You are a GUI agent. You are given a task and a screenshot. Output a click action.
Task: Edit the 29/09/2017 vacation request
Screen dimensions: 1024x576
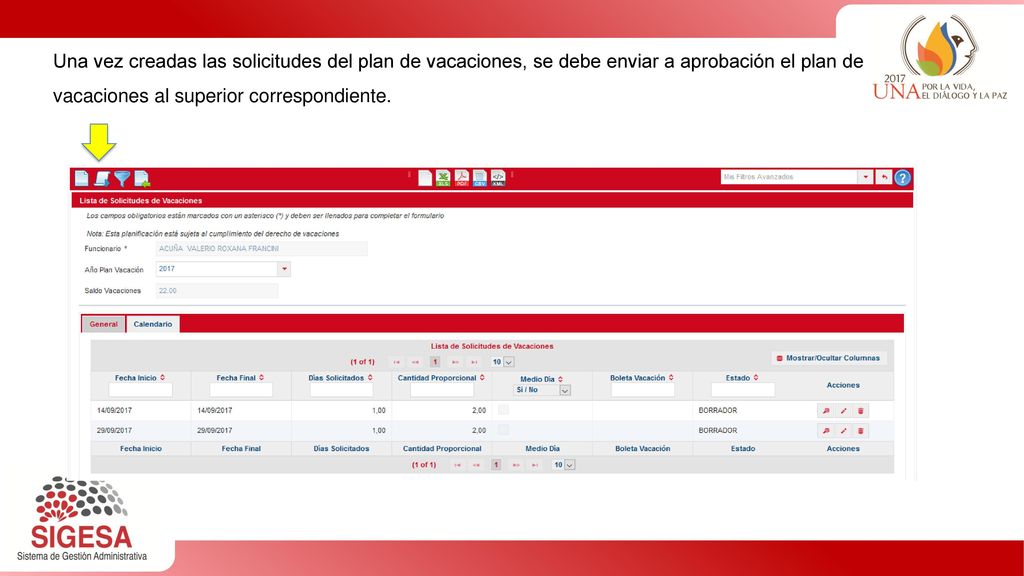[843, 431]
